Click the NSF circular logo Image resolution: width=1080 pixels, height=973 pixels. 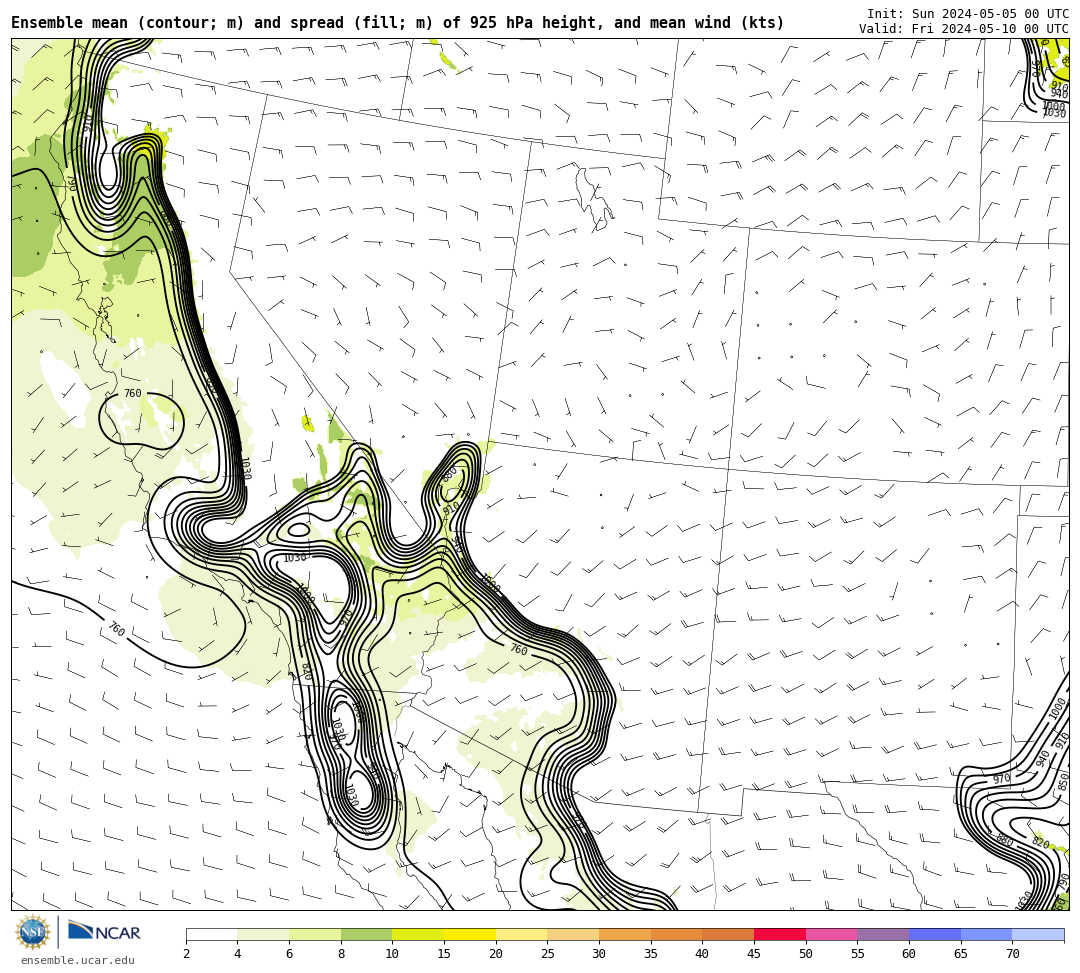pyautogui.click(x=32, y=932)
